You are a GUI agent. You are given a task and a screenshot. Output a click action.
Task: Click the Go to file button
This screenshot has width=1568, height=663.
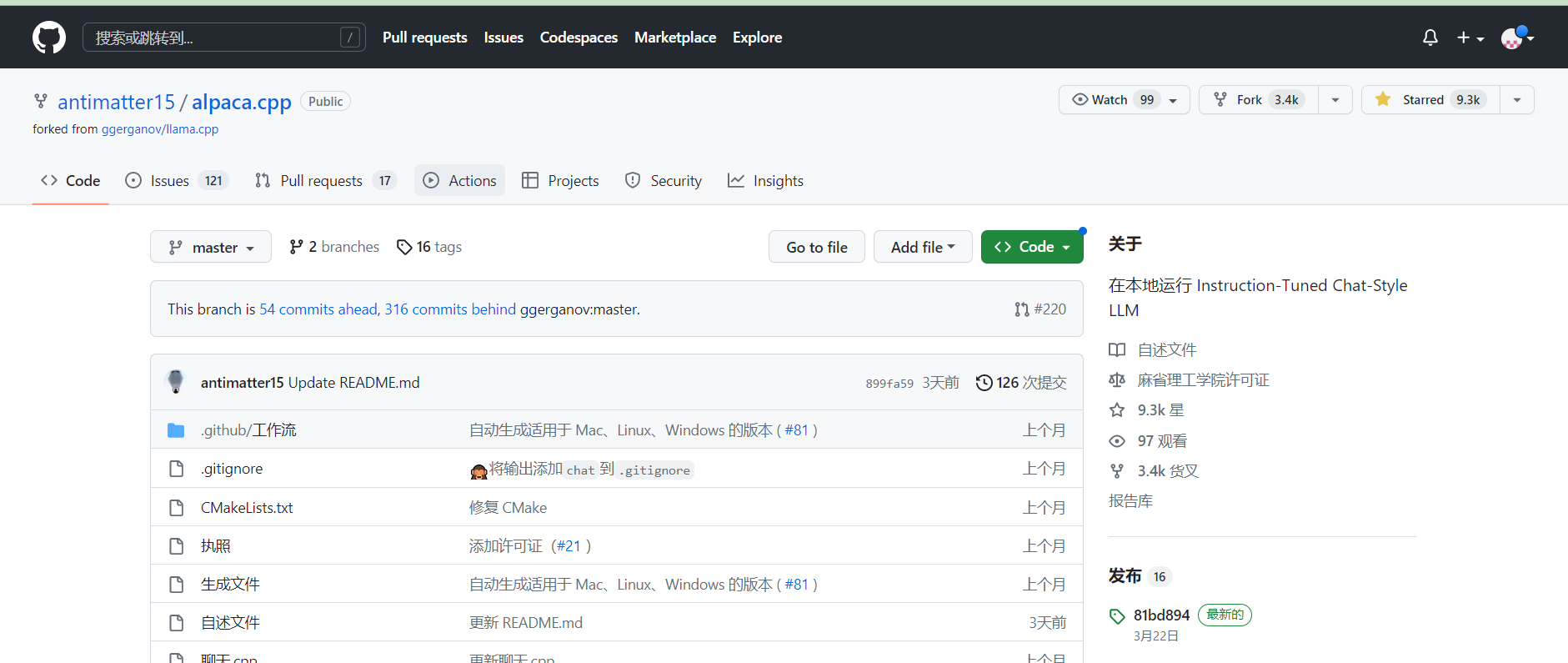click(x=817, y=247)
